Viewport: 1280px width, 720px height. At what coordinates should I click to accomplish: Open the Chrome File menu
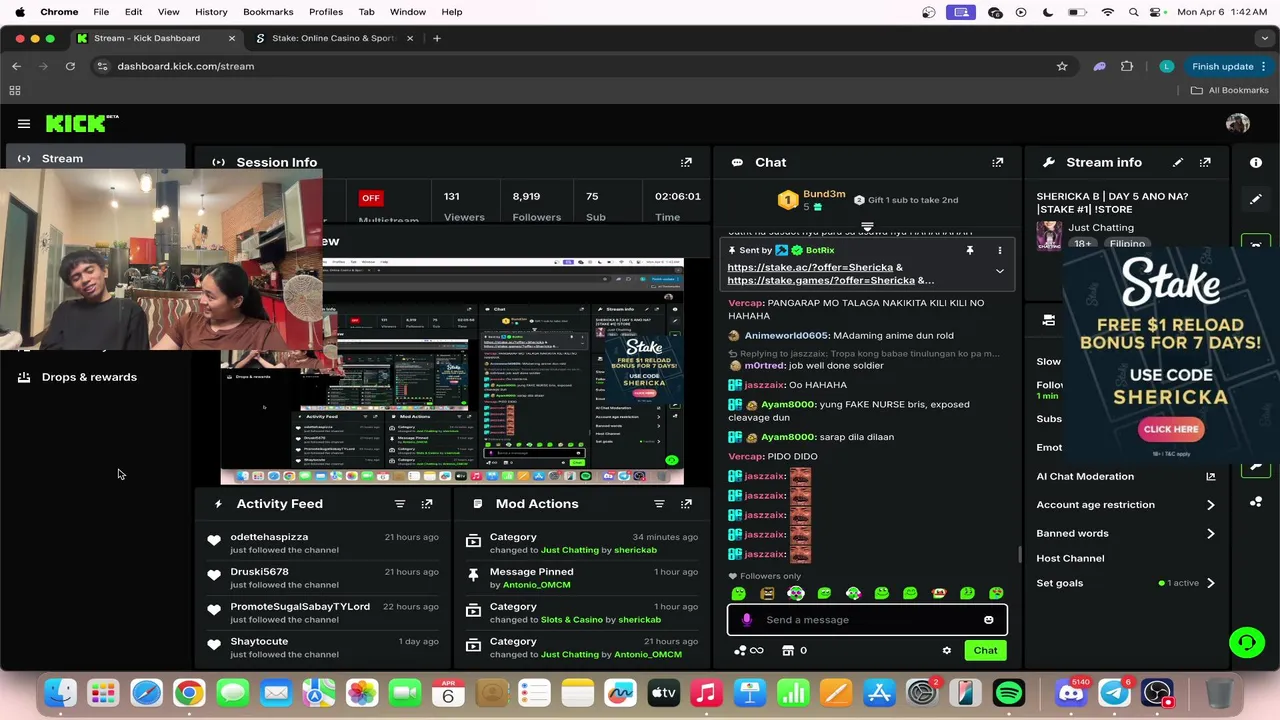101,12
